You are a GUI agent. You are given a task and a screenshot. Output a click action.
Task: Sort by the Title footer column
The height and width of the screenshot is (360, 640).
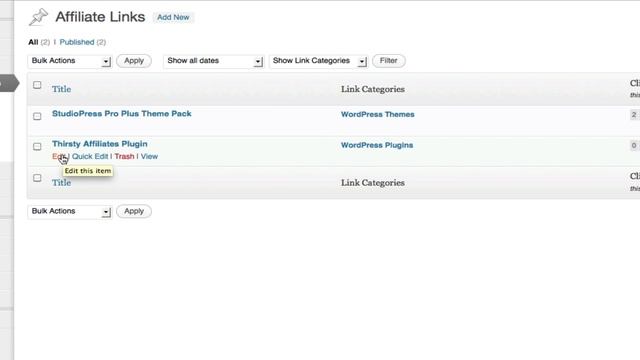(61, 183)
